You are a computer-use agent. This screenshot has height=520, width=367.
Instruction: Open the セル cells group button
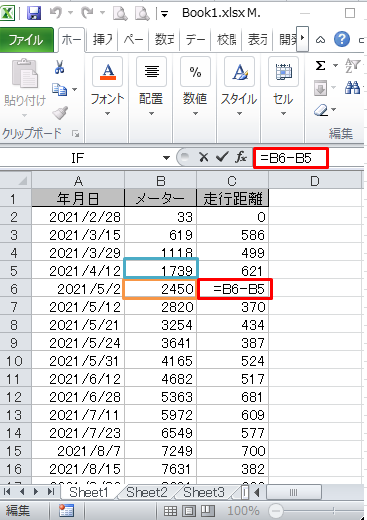(283, 88)
